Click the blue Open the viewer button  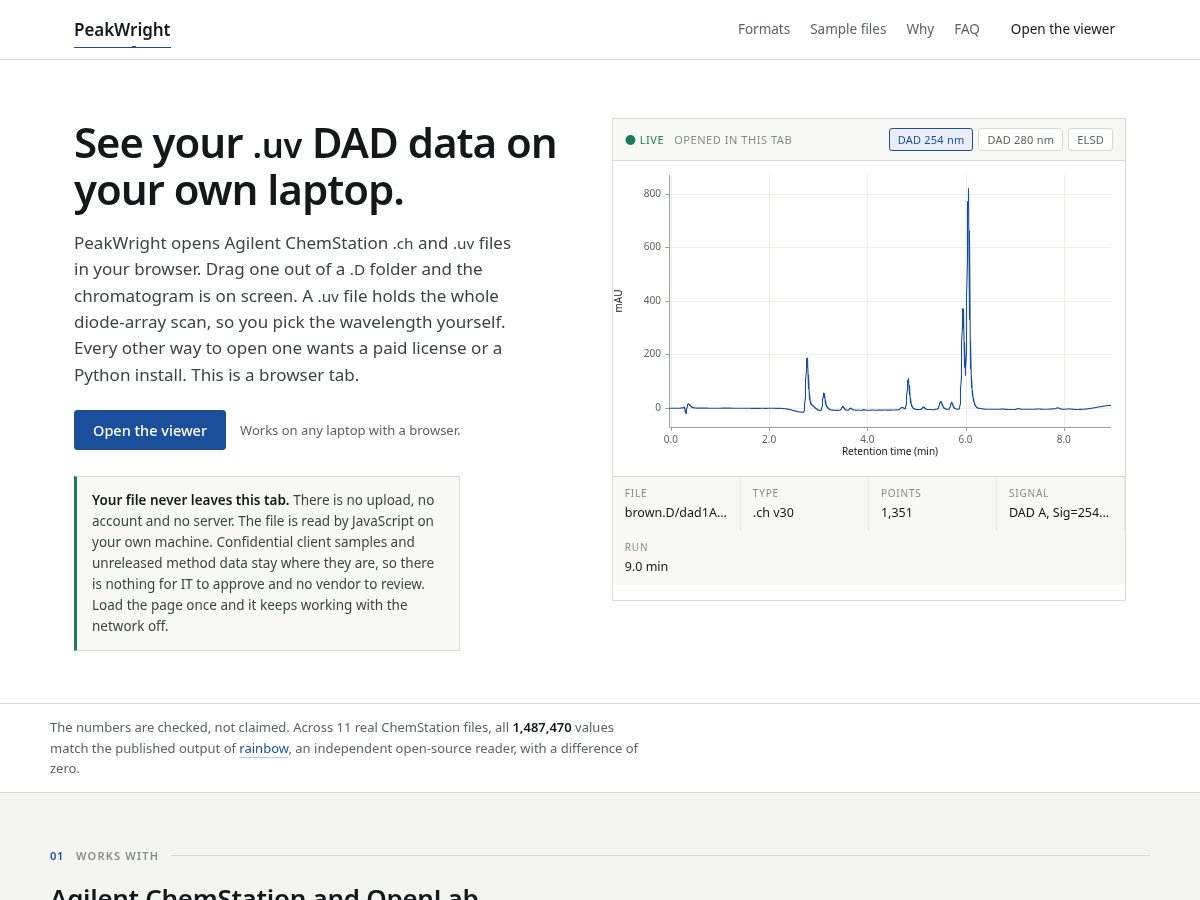click(x=150, y=430)
